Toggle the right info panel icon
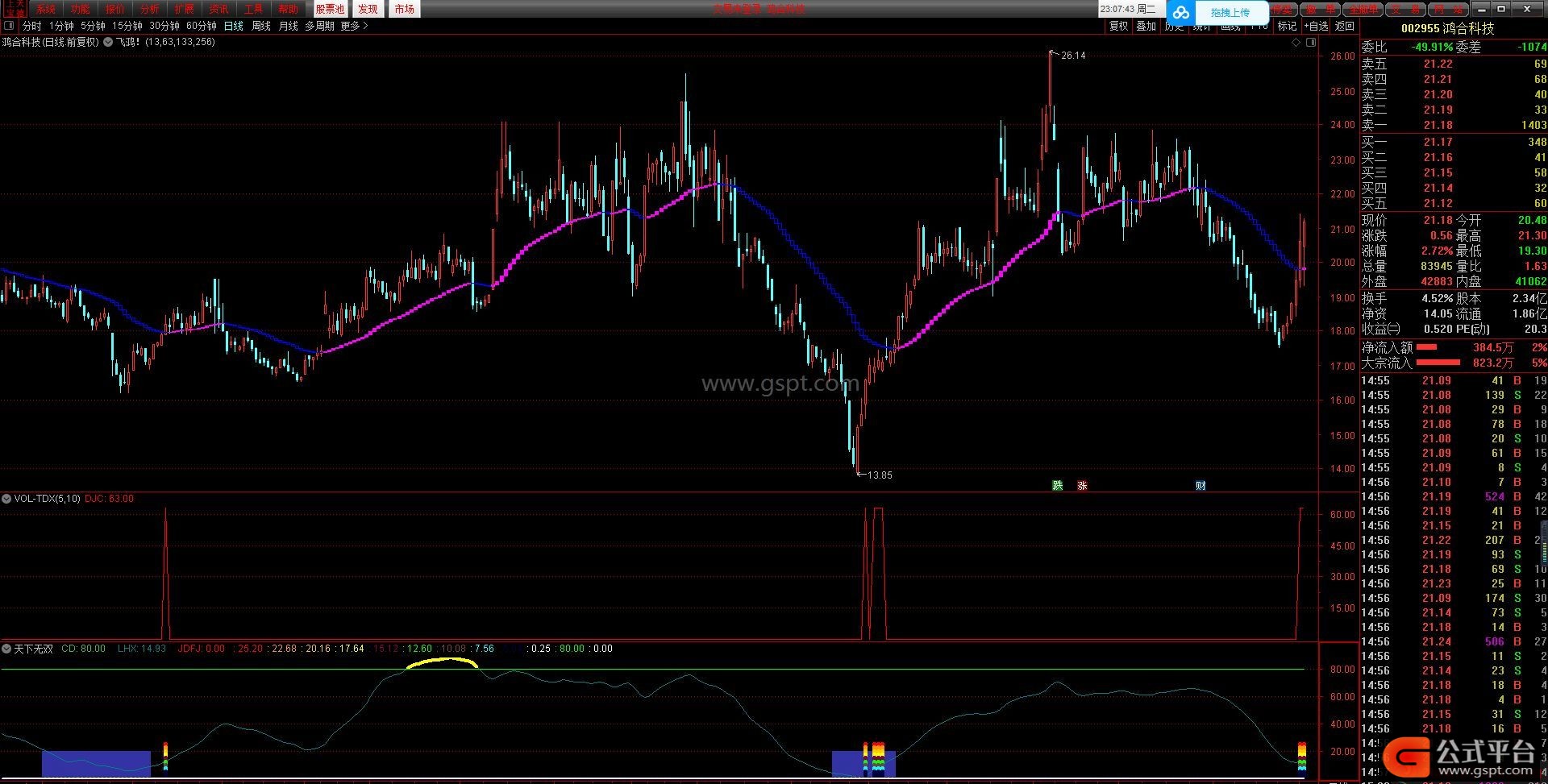Viewport: 1548px width, 784px height. point(1311,43)
